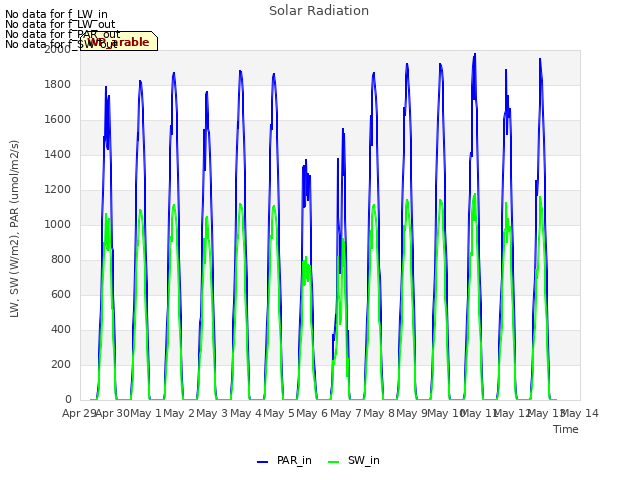640x480 pixels.
Task: Click the y-axis tick label 1800
Action: point(58,84)
